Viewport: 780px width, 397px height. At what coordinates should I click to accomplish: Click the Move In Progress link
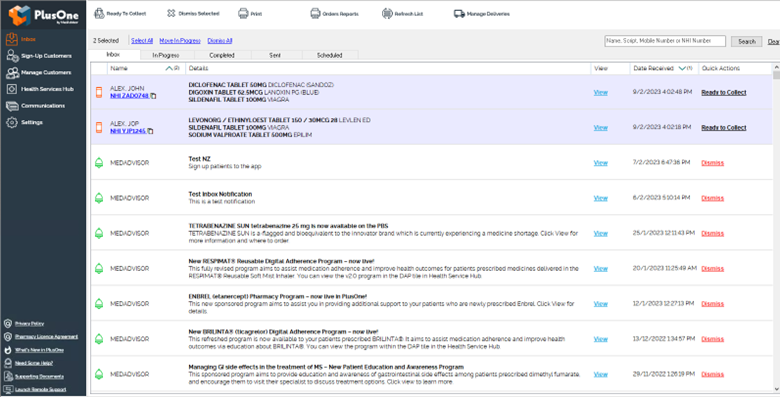pyautogui.click(x=180, y=41)
